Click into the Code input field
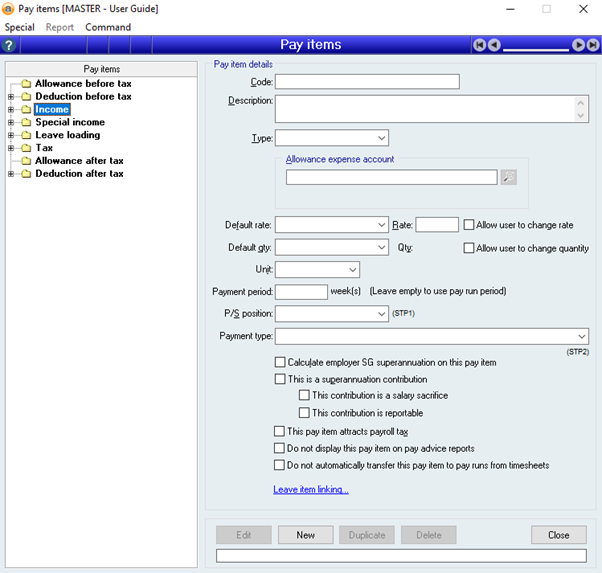Image resolution: width=602 pixels, height=573 pixels. pos(367,82)
